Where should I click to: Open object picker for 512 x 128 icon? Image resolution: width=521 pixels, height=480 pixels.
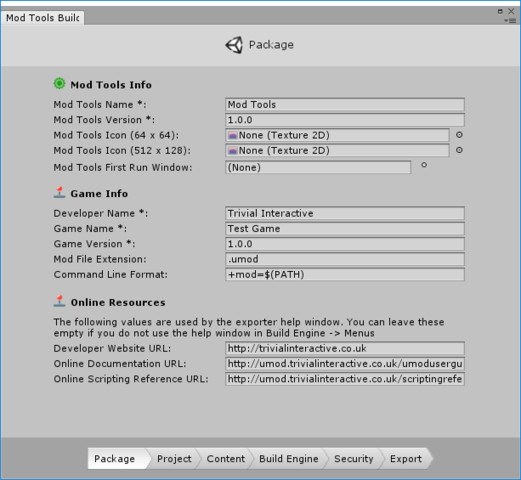459,150
